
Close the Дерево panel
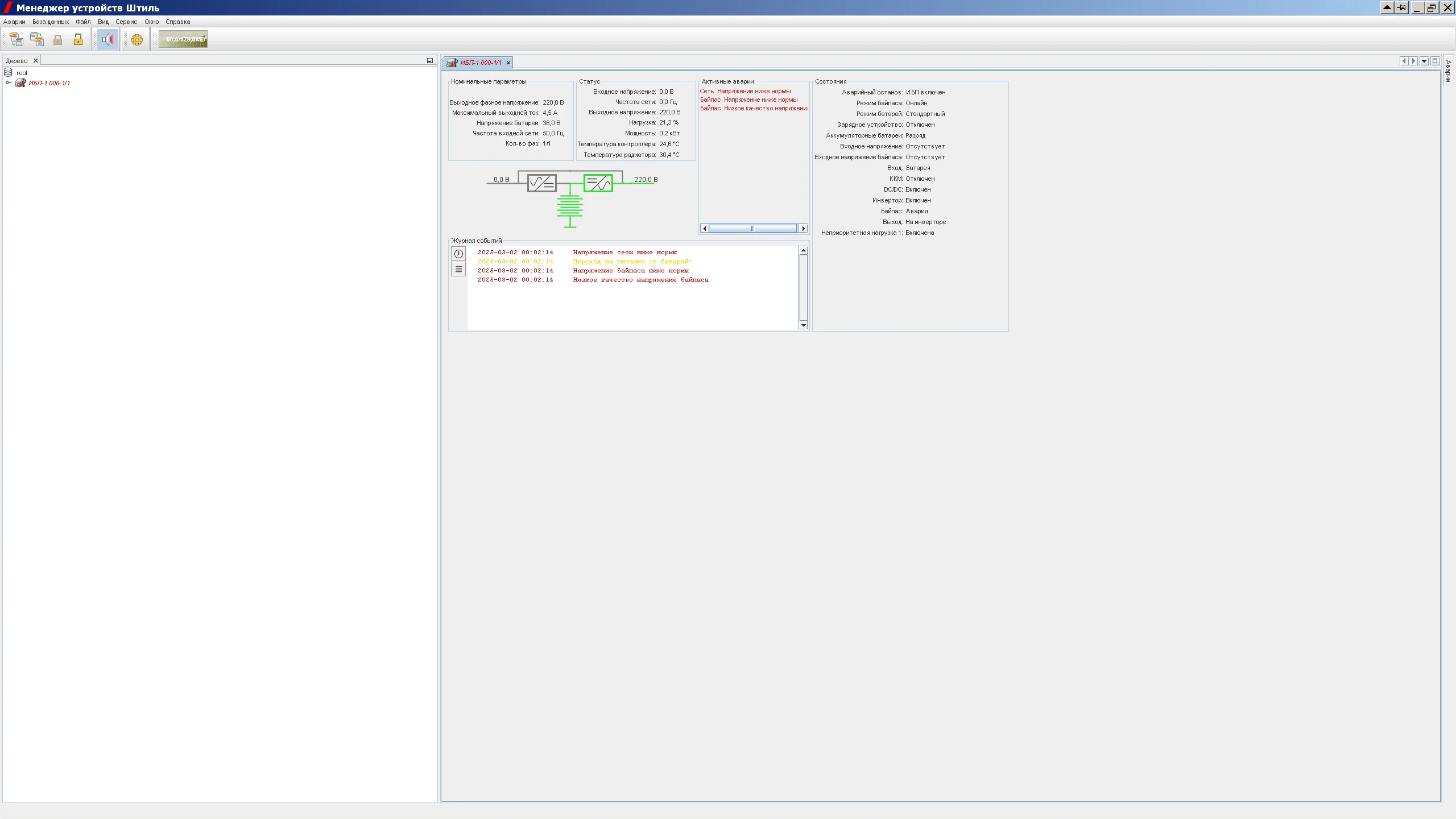(x=36, y=61)
